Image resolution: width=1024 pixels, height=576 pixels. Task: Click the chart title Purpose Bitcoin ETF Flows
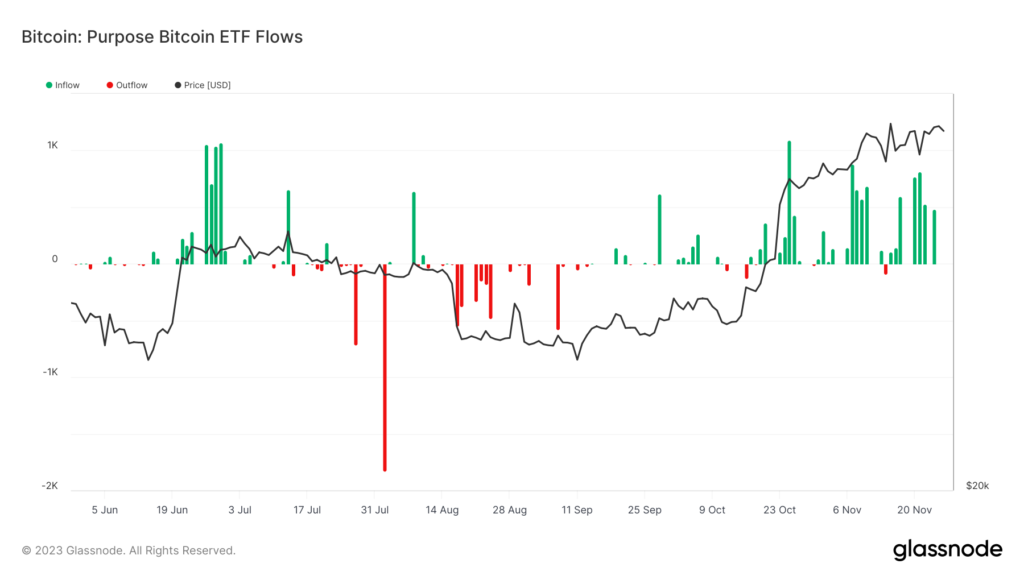click(195, 37)
